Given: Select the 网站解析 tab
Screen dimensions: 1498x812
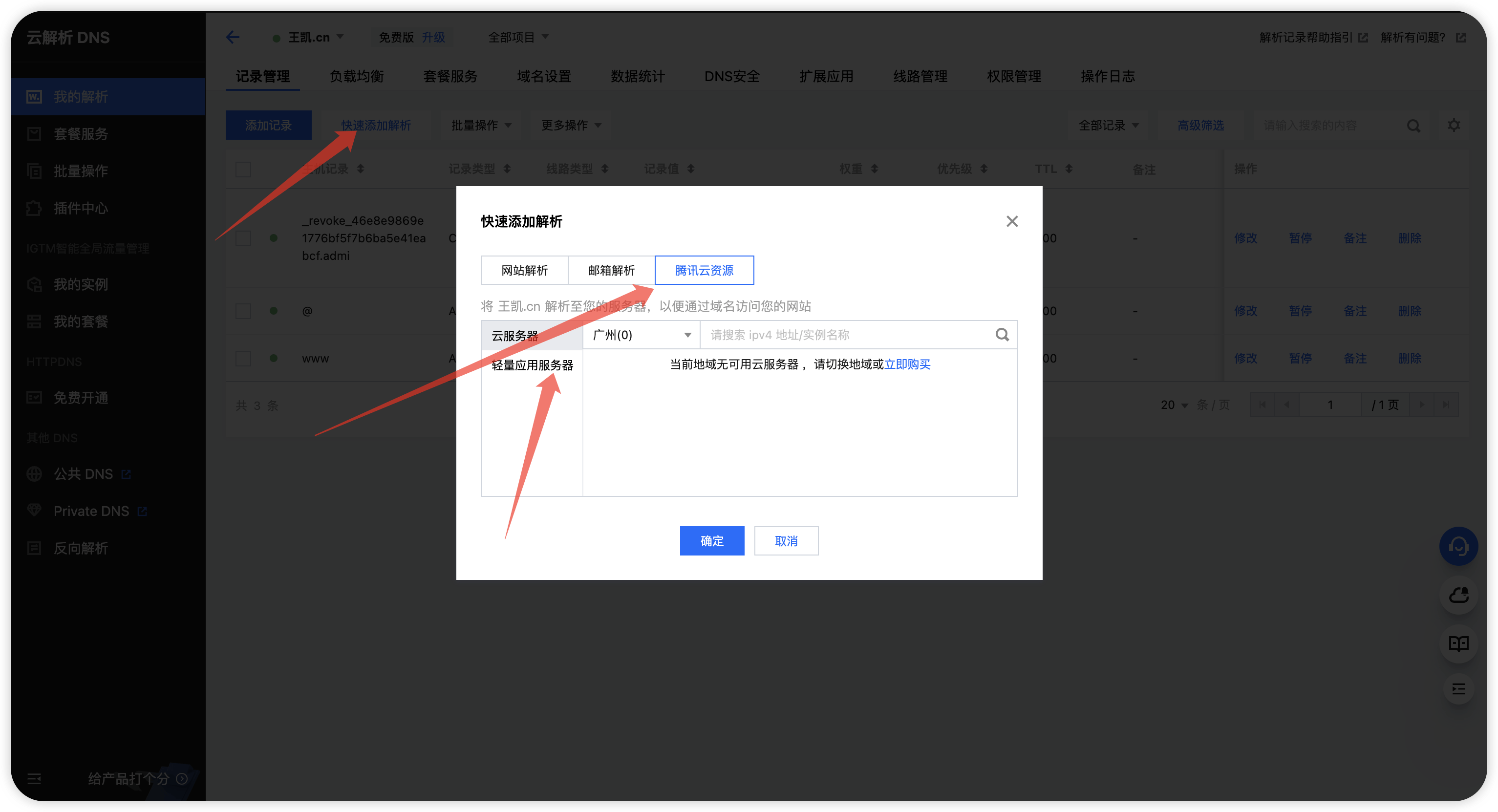Looking at the screenshot, I should click(x=524, y=271).
